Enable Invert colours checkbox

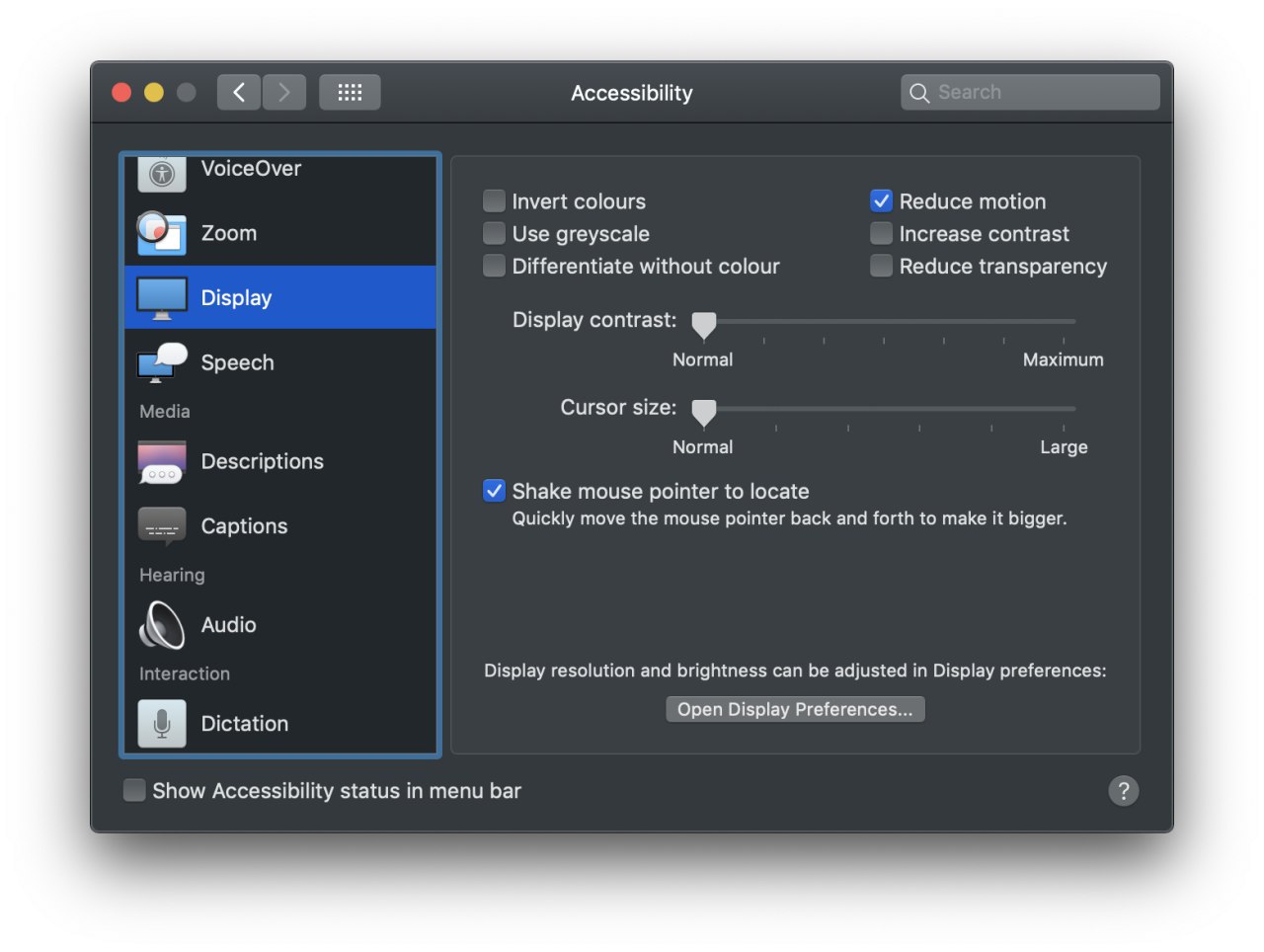[x=494, y=201]
